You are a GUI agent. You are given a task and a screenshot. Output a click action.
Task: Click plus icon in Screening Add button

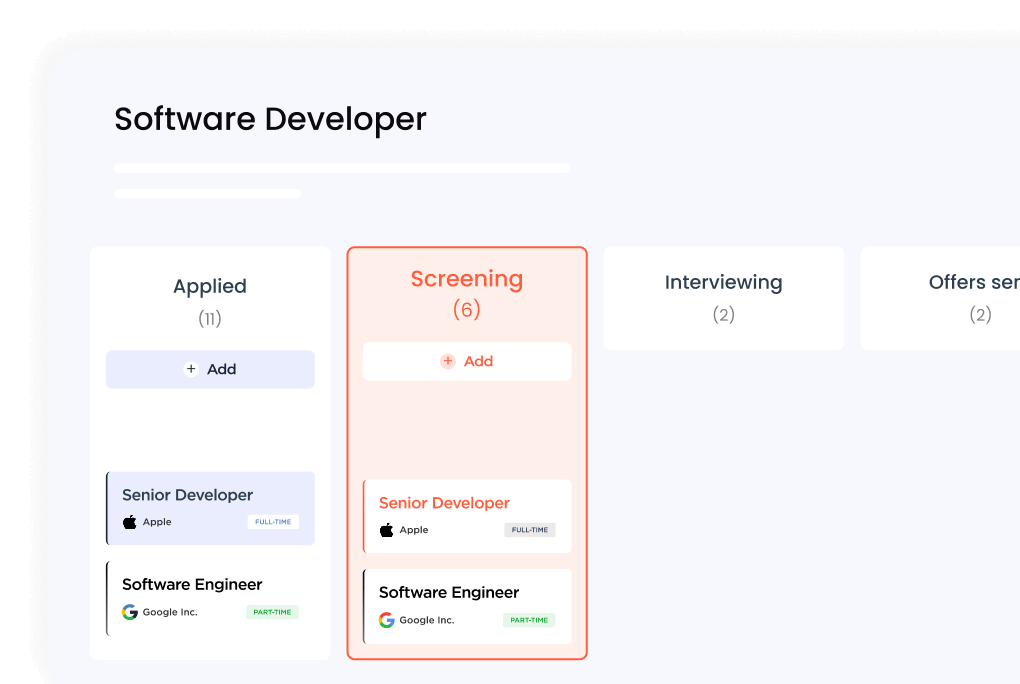point(448,361)
